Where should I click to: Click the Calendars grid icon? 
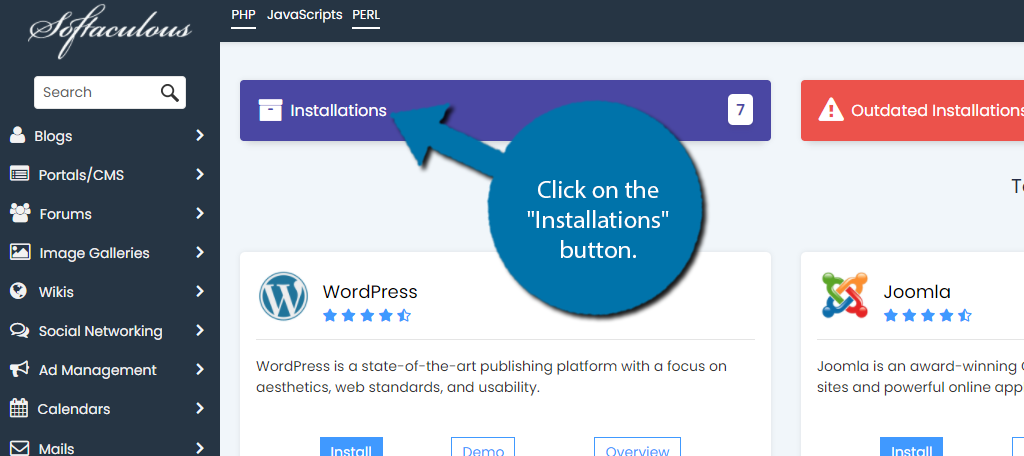[19, 408]
